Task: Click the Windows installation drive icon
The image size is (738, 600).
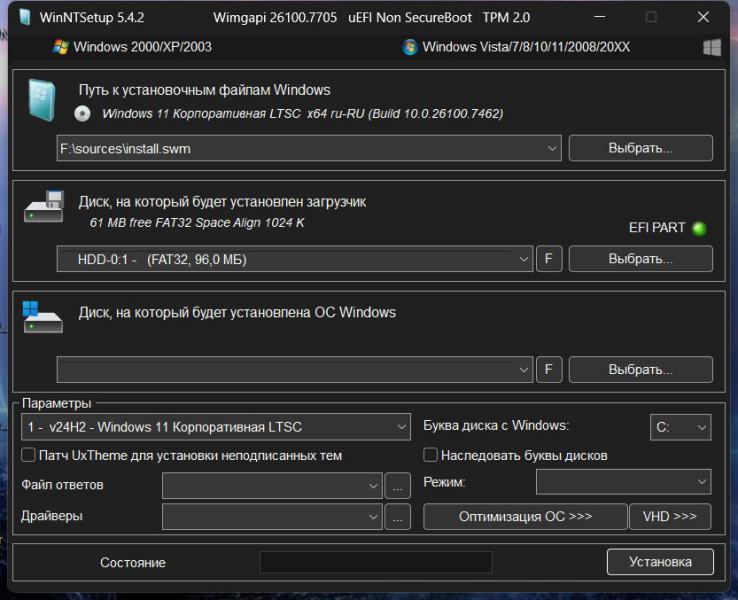Action: point(43,318)
